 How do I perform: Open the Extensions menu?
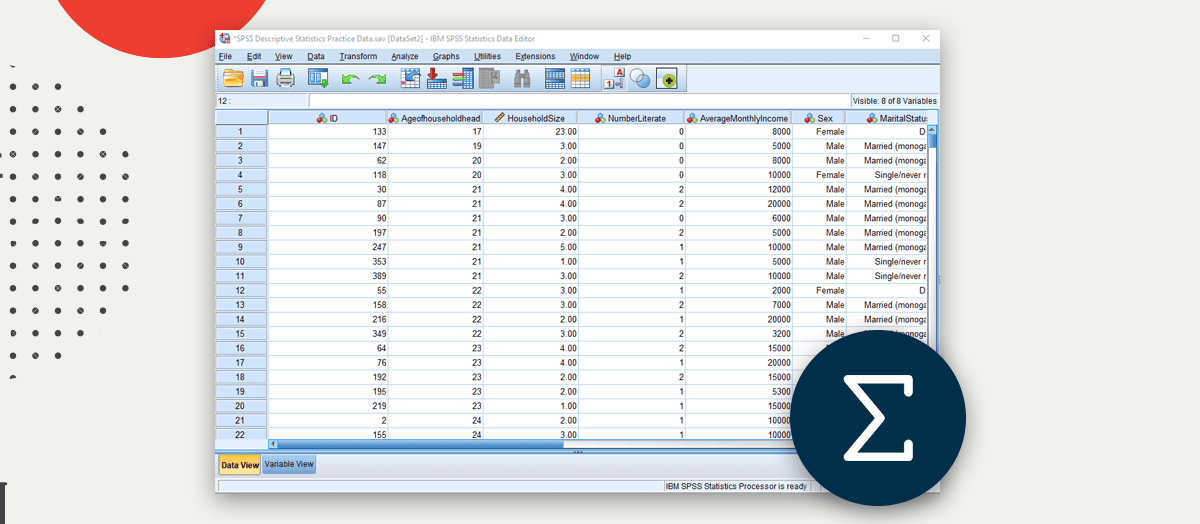click(x=535, y=56)
